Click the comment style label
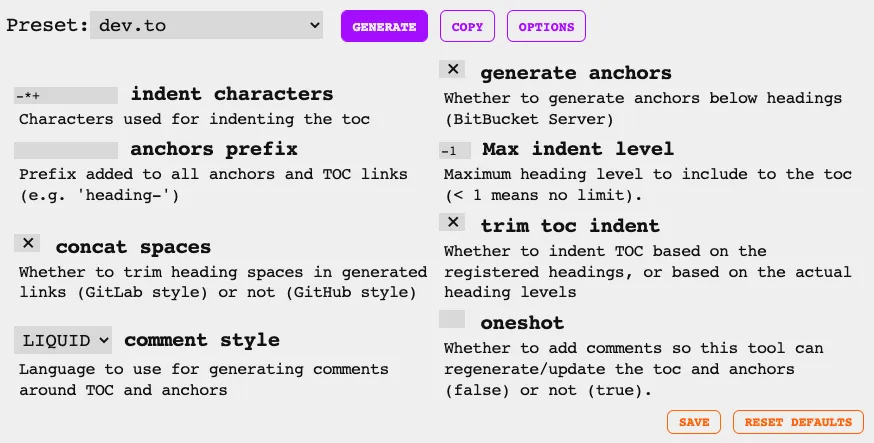The width and height of the screenshot is (874, 443). tap(201, 340)
